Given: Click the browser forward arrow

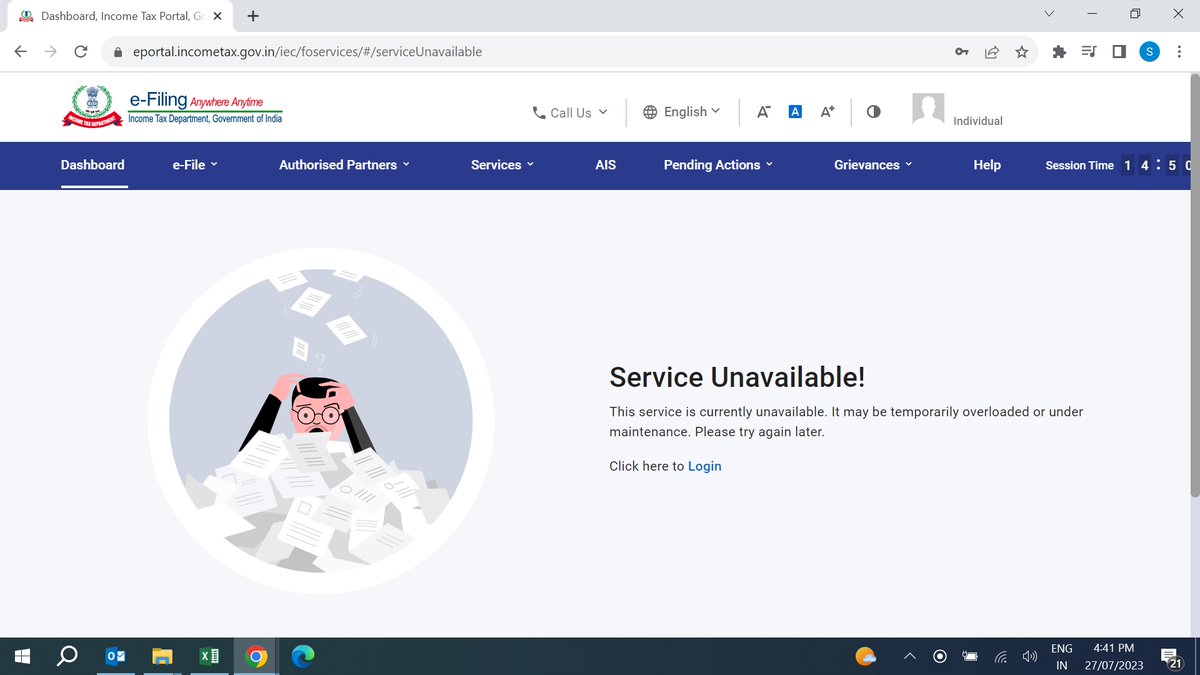Looking at the screenshot, I should click(x=51, y=52).
